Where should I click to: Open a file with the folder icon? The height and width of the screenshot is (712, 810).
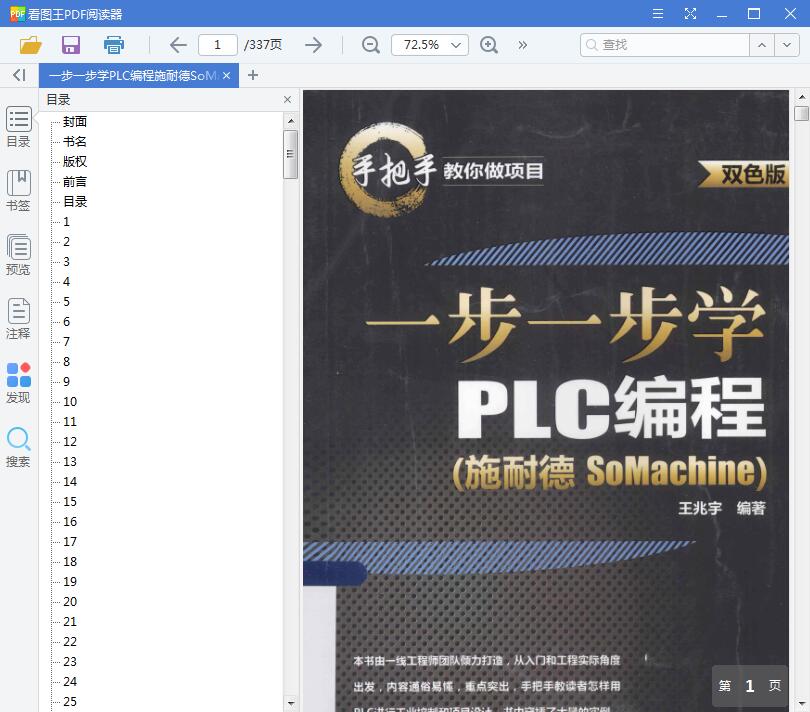30,45
